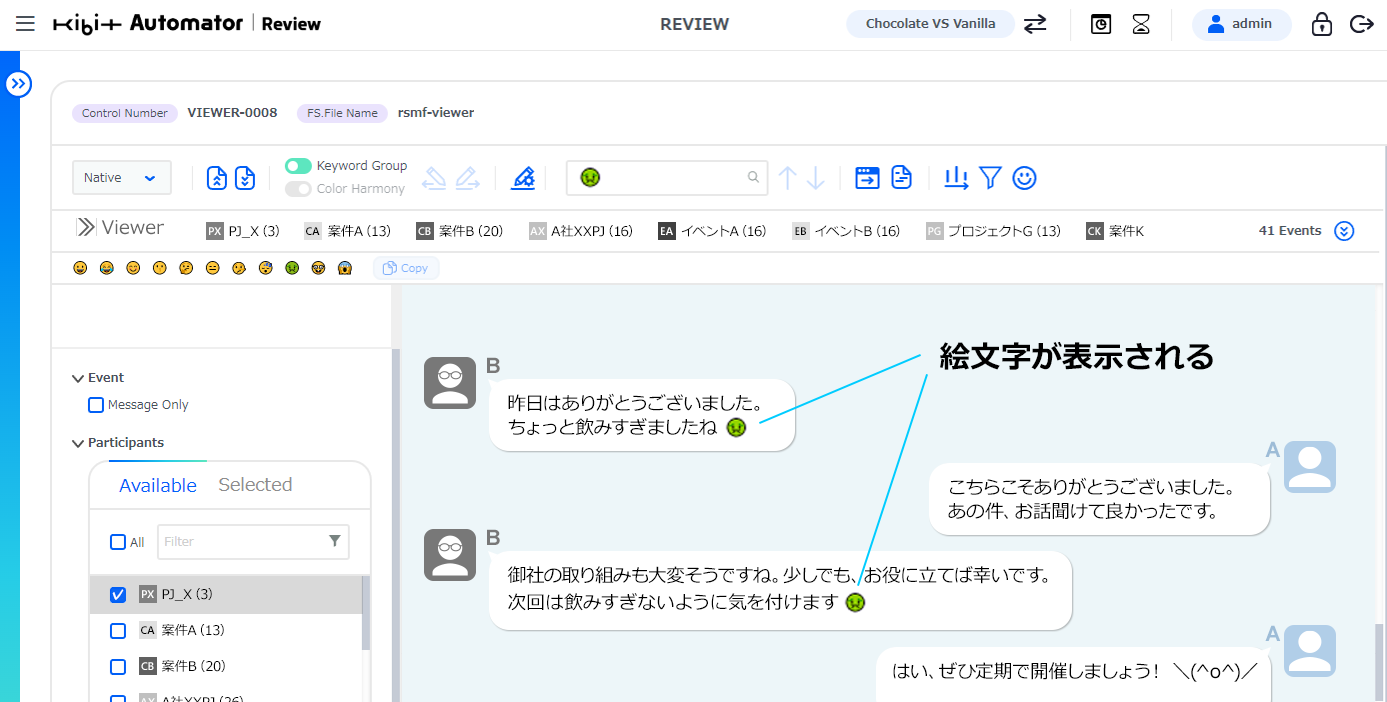The image size is (1387, 702).
Task: Open the document summary icon in toolbar
Action: (901, 177)
